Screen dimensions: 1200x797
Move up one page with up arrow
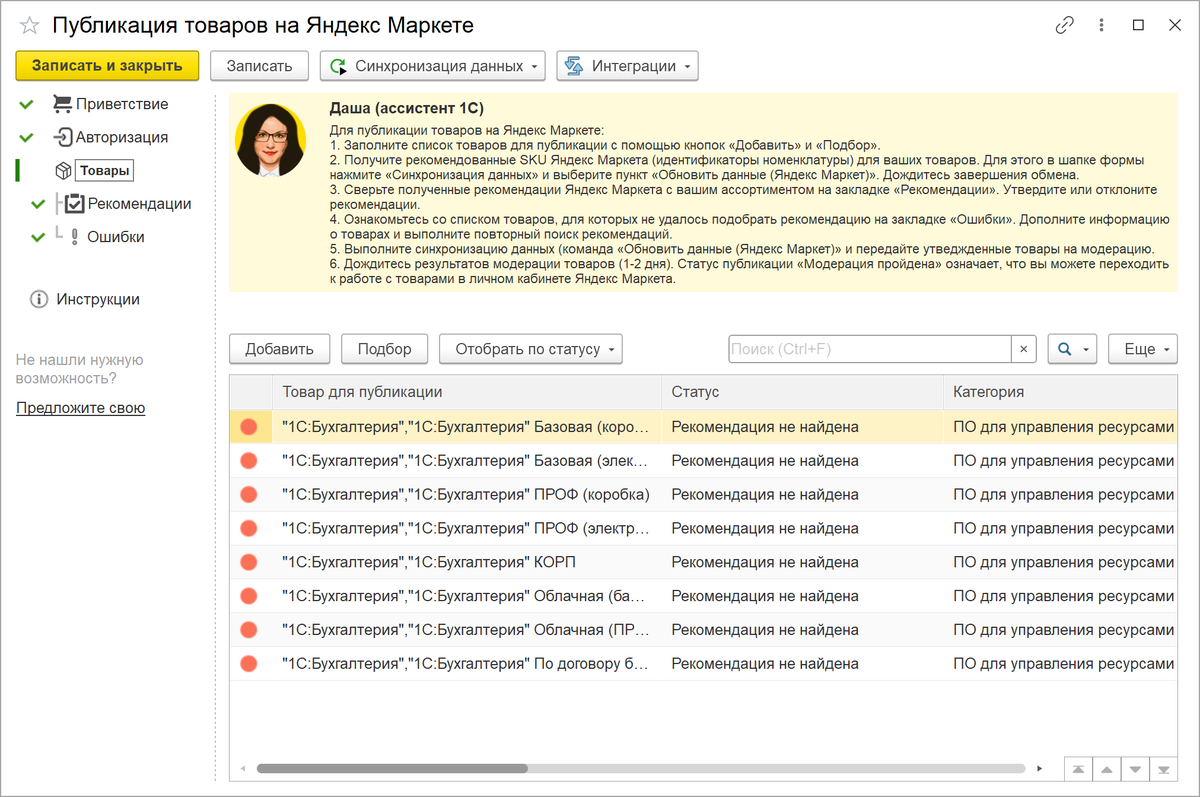1107,770
